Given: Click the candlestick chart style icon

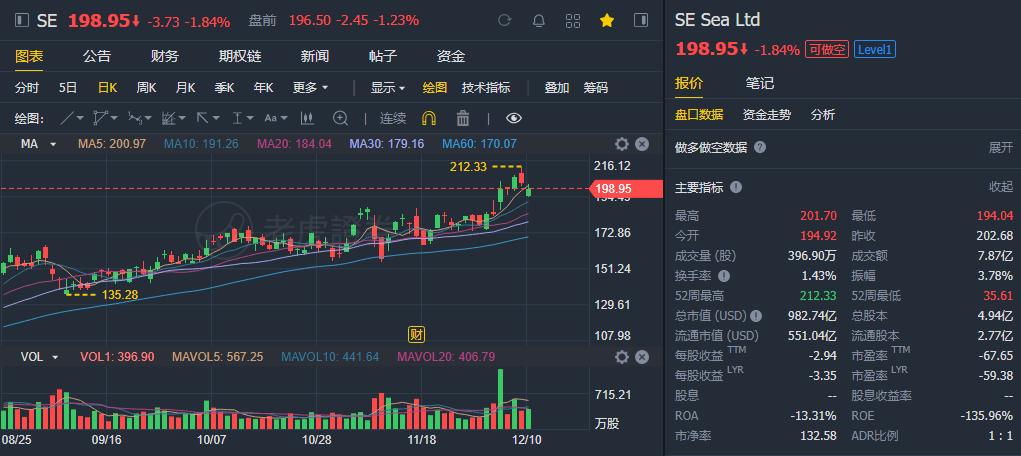Looking at the screenshot, I should point(307,118).
